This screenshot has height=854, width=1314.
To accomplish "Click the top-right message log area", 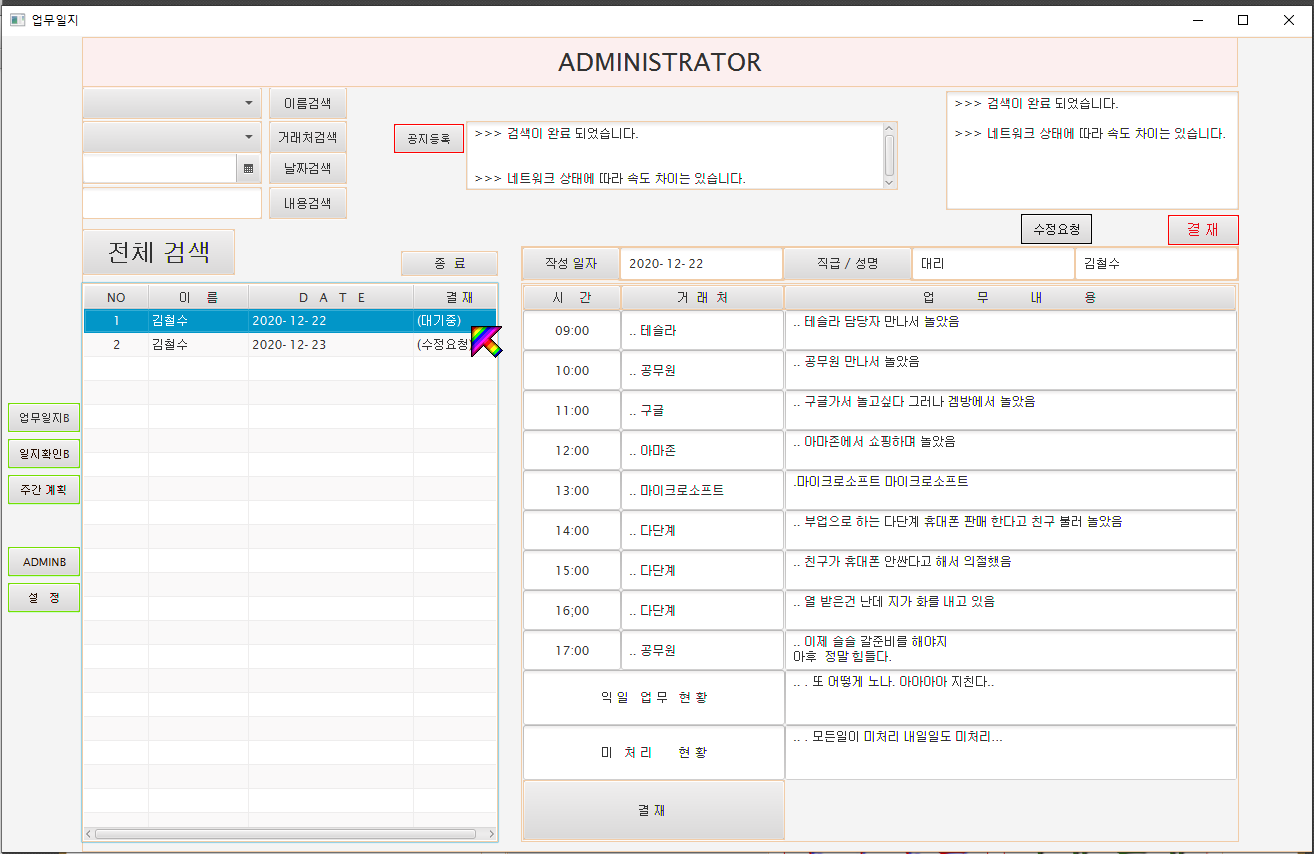I will click(1092, 151).
